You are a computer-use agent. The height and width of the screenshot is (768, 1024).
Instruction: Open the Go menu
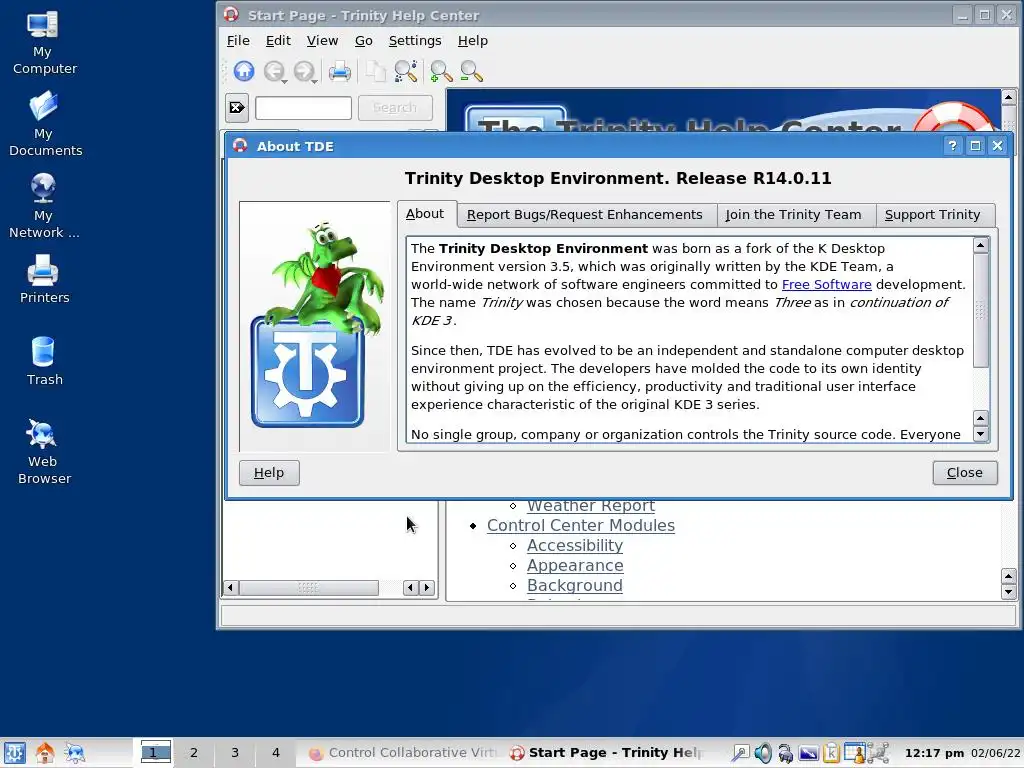click(364, 40)
